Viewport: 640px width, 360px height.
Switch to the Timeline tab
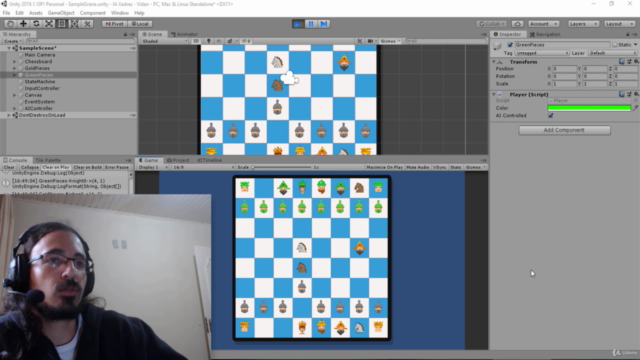210,160
